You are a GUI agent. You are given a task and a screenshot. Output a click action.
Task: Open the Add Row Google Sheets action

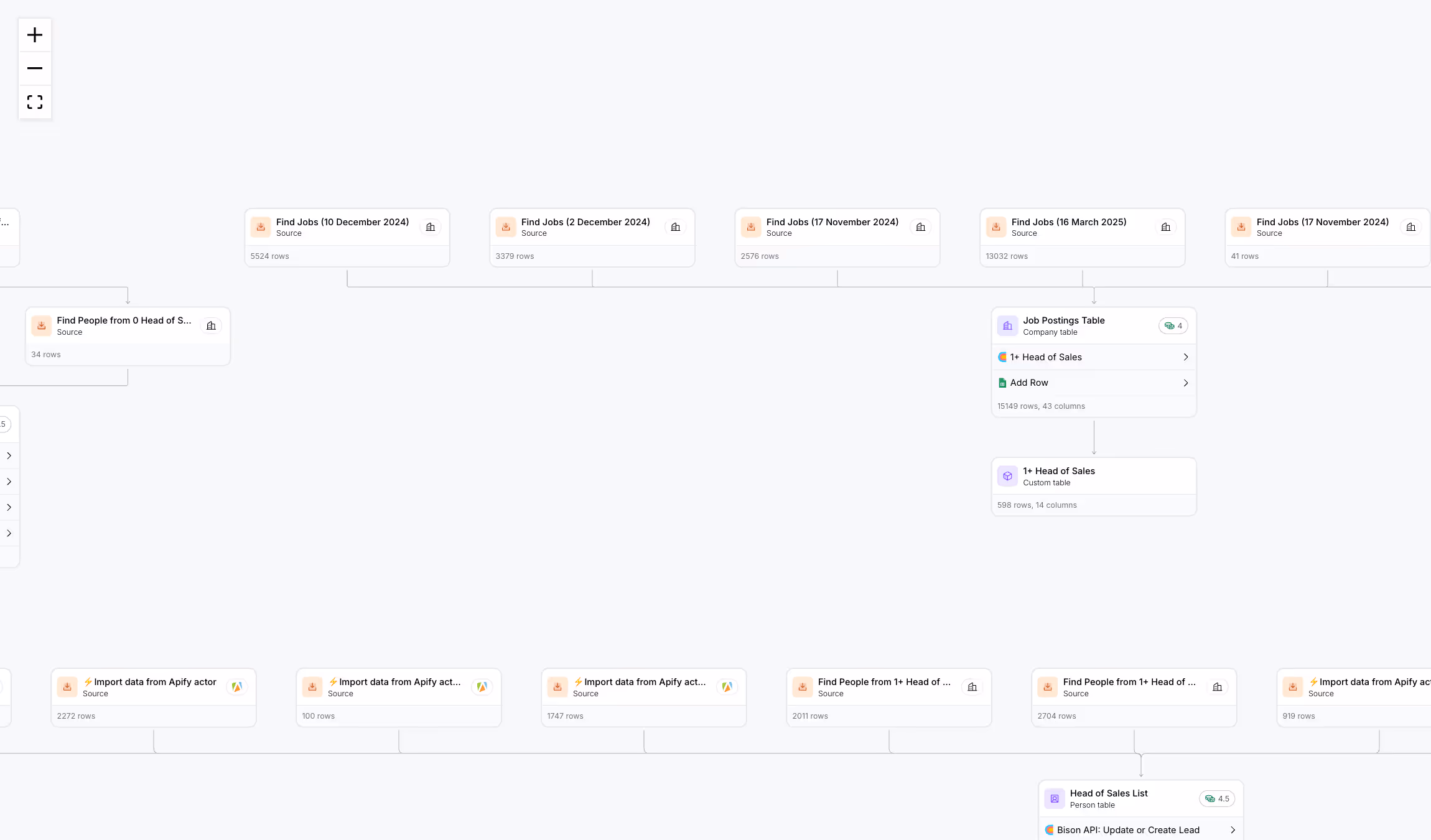[1029, 383]
